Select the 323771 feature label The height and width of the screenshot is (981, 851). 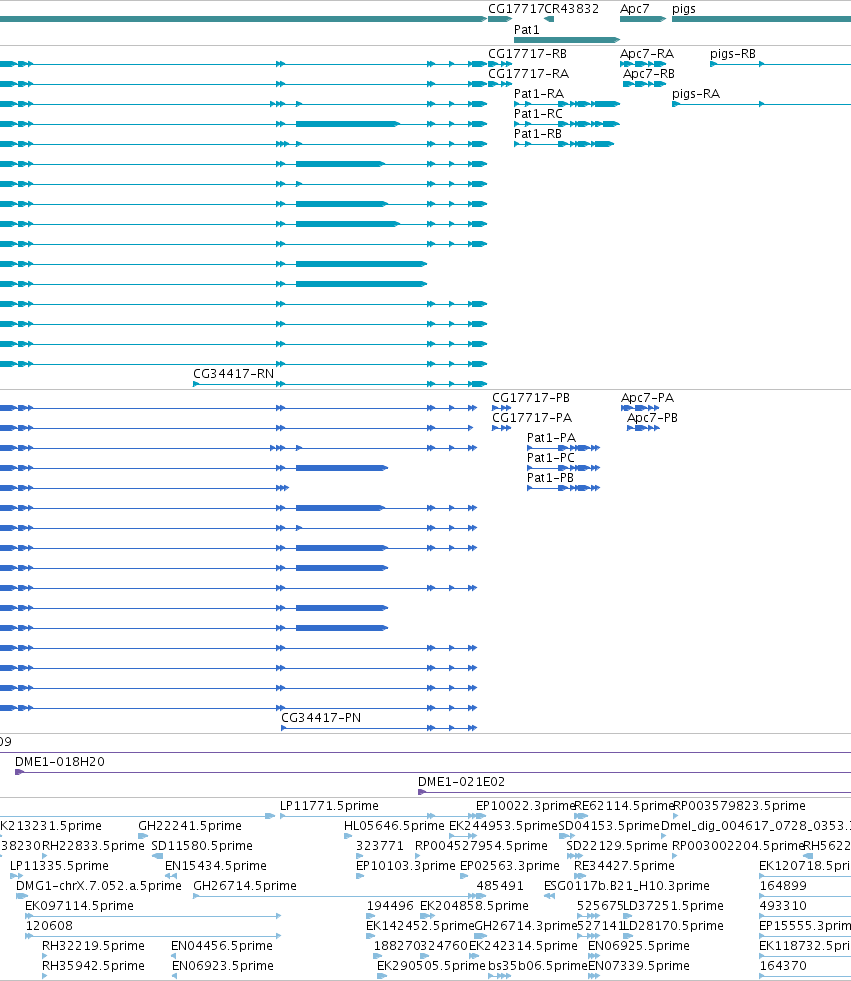point(380,846)
